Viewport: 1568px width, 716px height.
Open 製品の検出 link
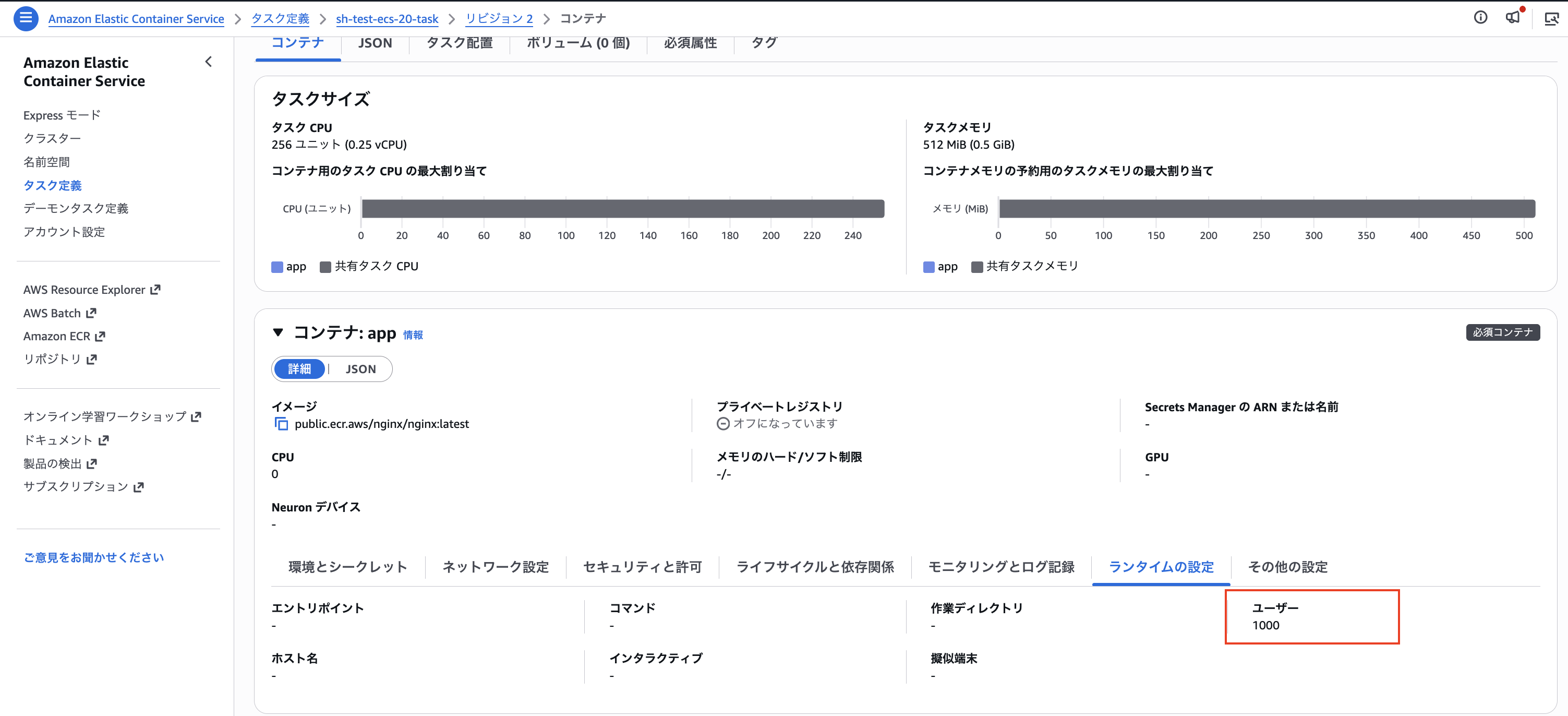tap(59, 463)
